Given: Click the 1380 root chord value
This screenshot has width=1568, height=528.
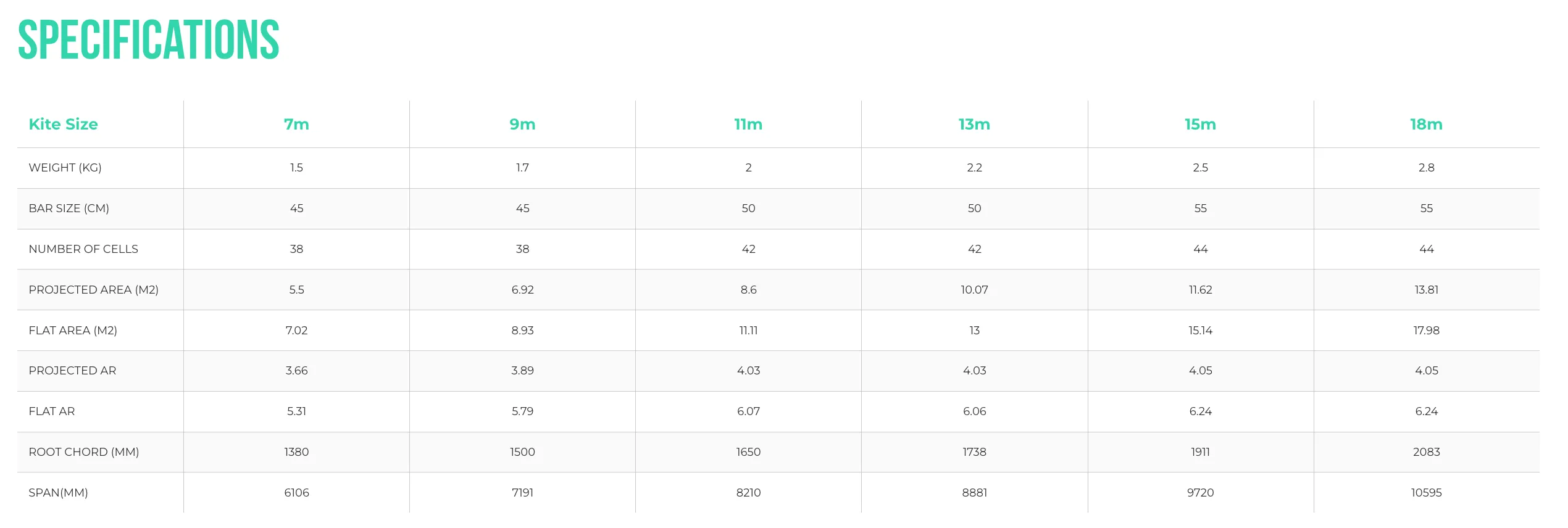Looking at the screenshot, I should (296, 452).
